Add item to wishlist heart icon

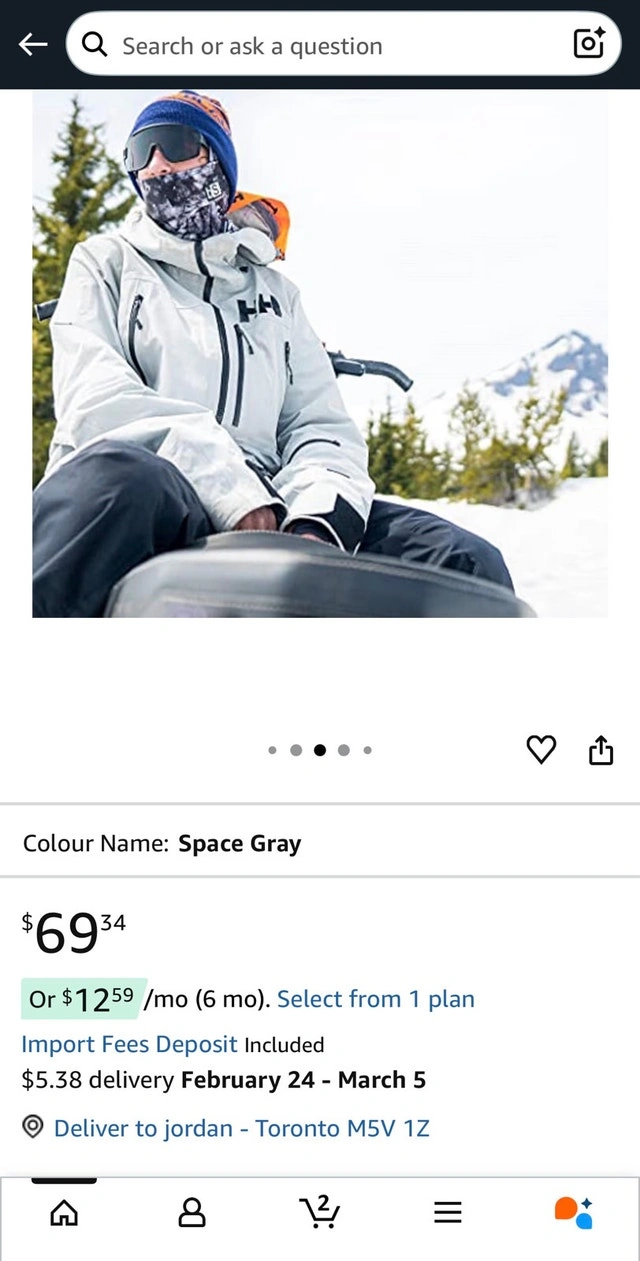click(541, 749)
